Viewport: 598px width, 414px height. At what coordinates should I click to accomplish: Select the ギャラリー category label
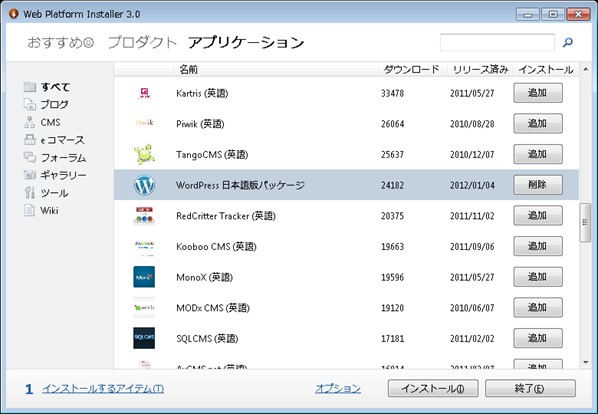tap(64, 175)
